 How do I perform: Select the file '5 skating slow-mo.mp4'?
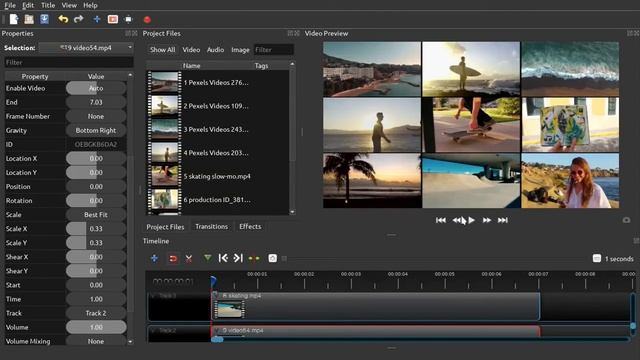pyautogui.click(x=218, y=176)
